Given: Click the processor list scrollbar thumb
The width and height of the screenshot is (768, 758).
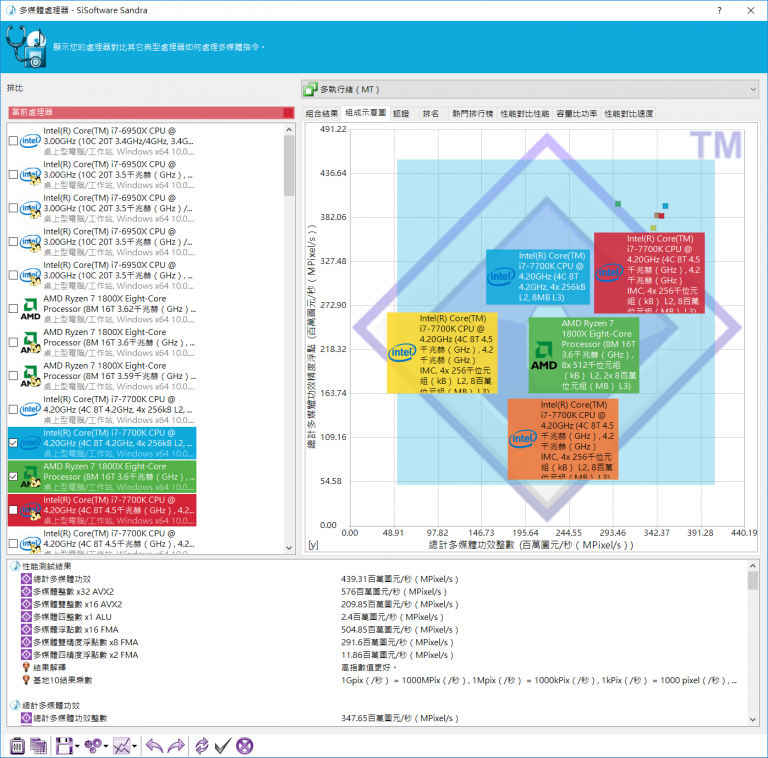Looking at the screenshot, I should (289, 166).
